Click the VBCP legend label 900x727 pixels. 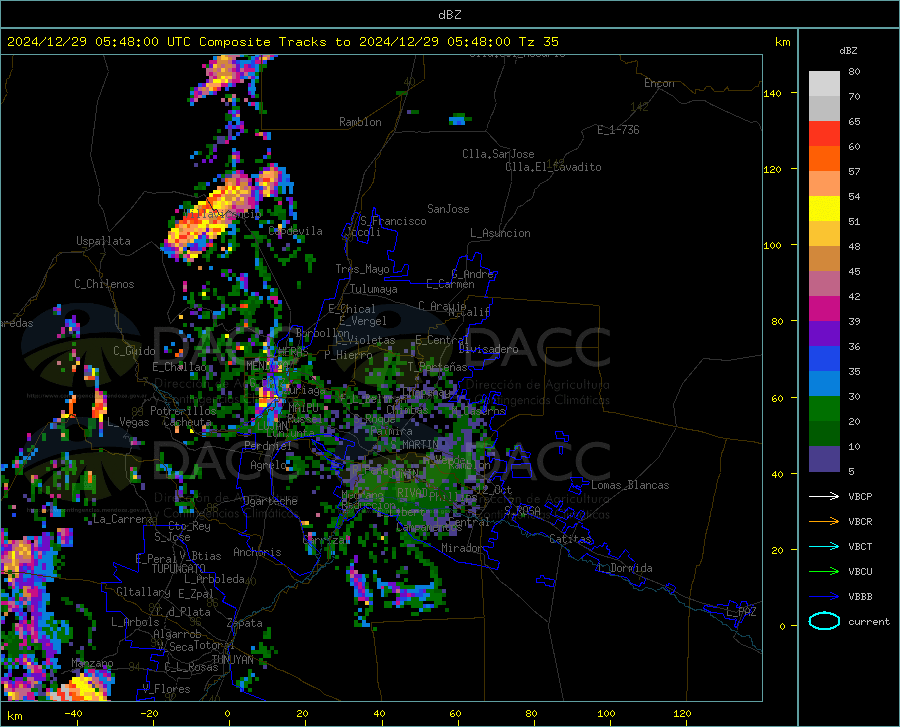(x=860, y=496)
